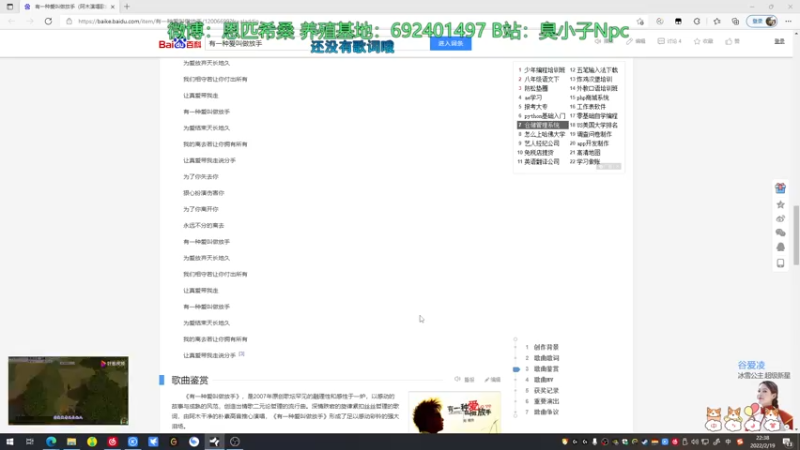Click the 歌曲鉴赏 section audio play button

pos(464,380)
